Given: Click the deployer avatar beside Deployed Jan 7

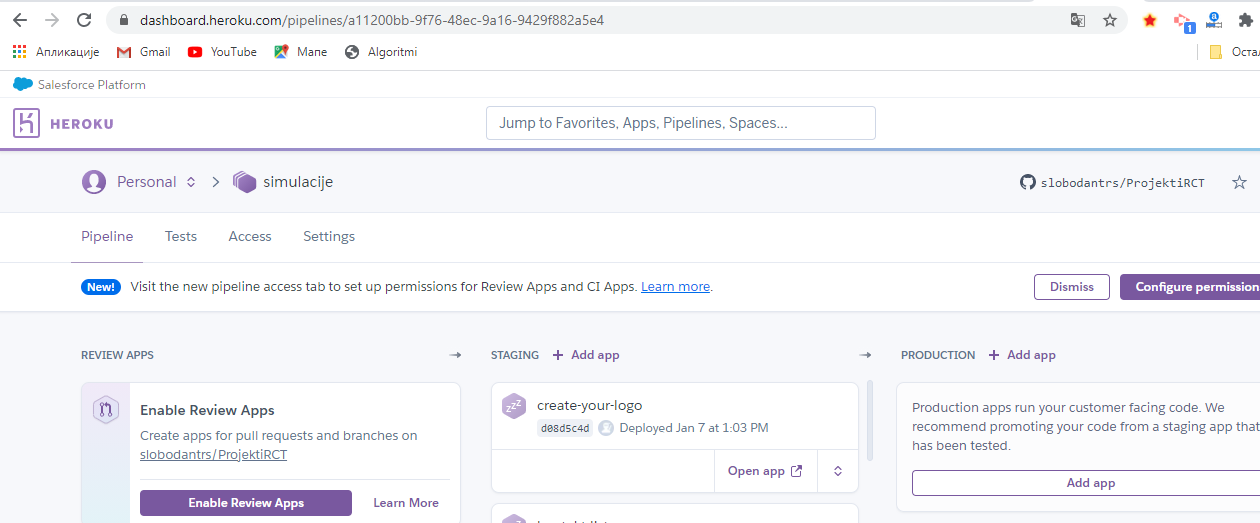Looking at the screenshot, I should [x=606, y=428].
